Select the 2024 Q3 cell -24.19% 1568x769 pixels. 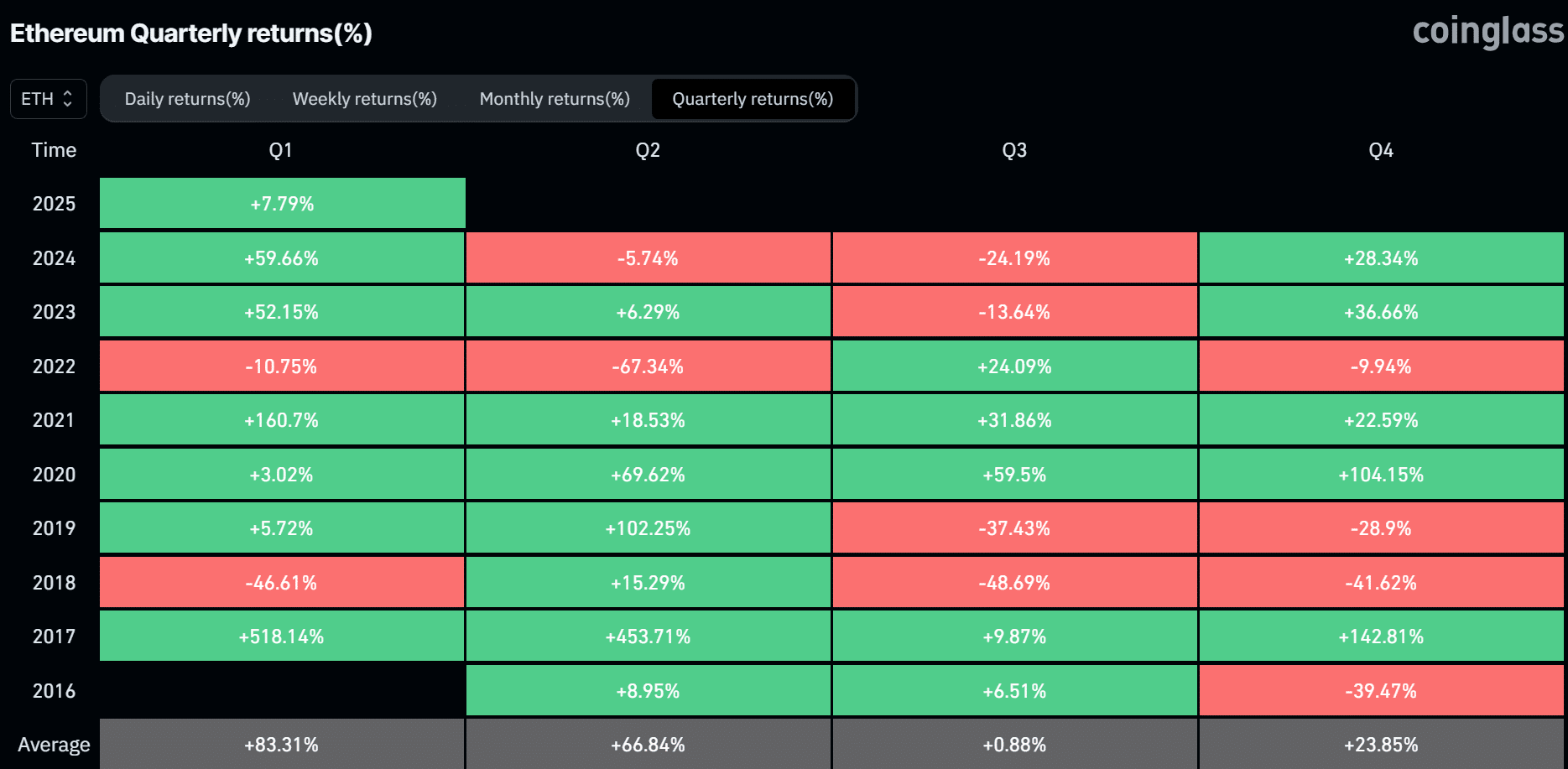click(1015, 257)
